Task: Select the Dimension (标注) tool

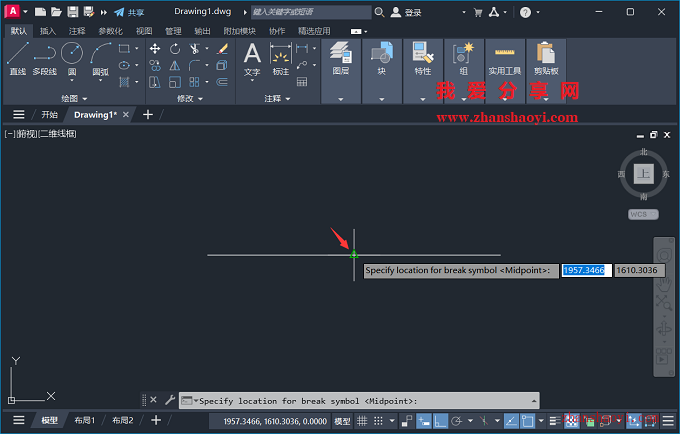Action: tap(281, 59)
